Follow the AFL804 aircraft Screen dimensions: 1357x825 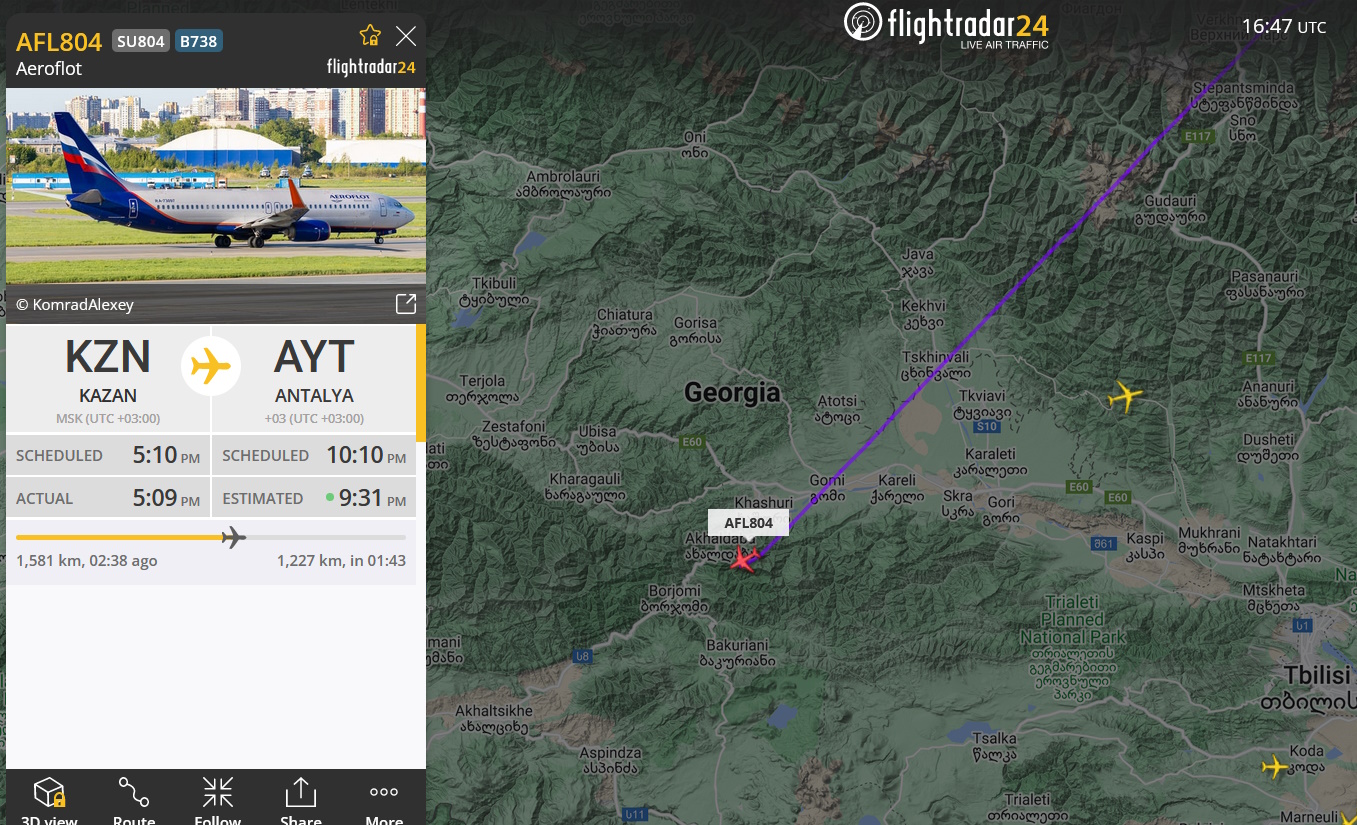click(x=218, y=799)
